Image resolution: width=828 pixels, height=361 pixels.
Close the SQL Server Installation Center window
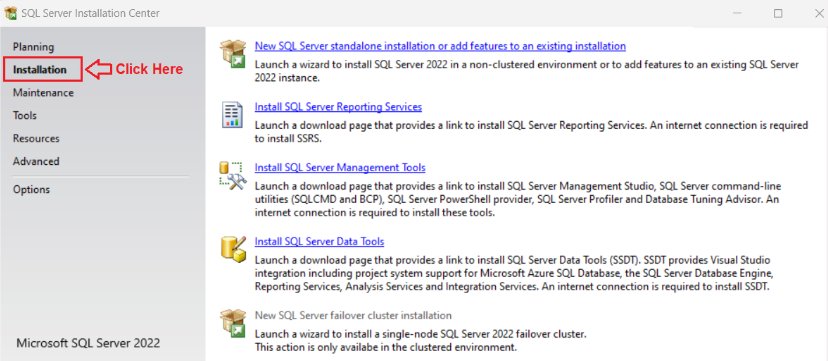819,14
